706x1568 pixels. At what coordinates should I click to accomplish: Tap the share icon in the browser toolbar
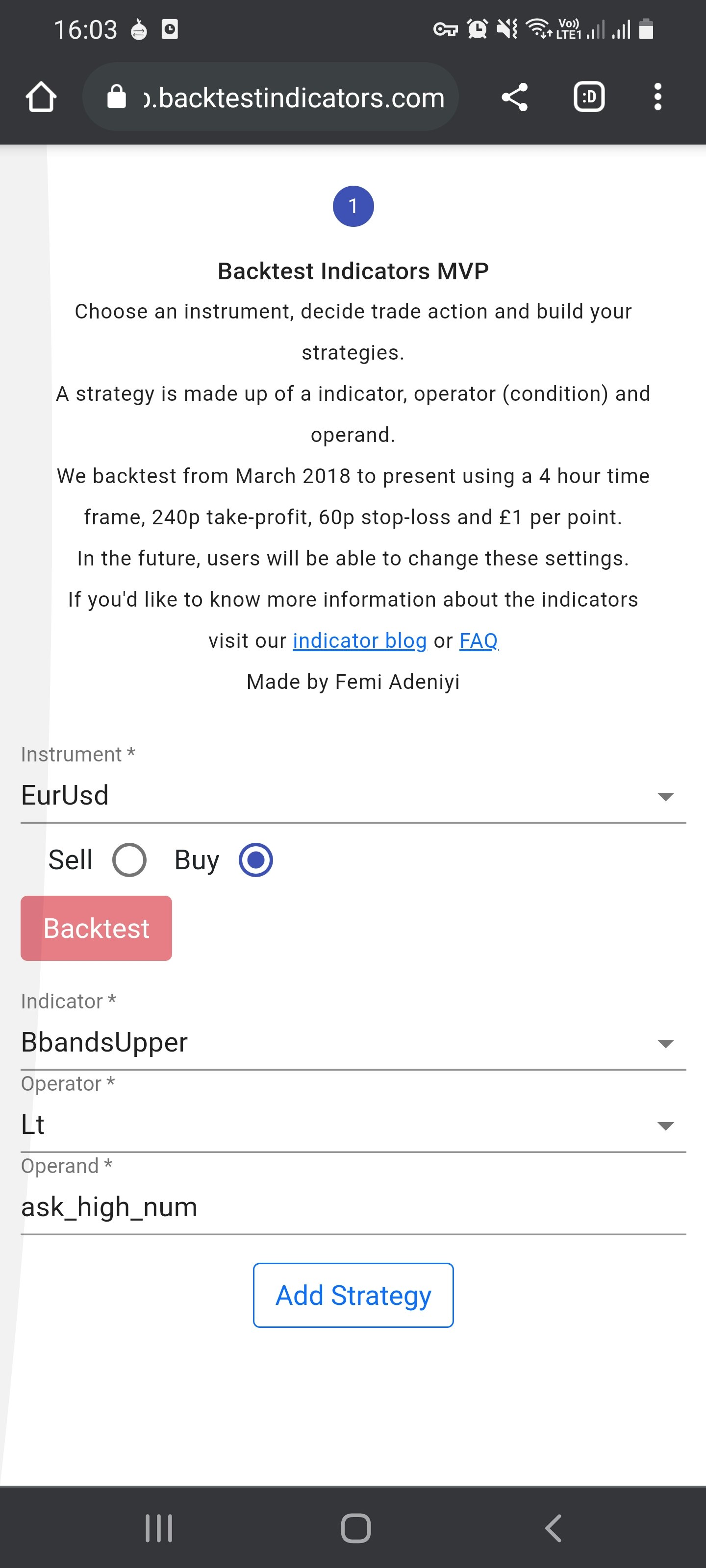513,96
